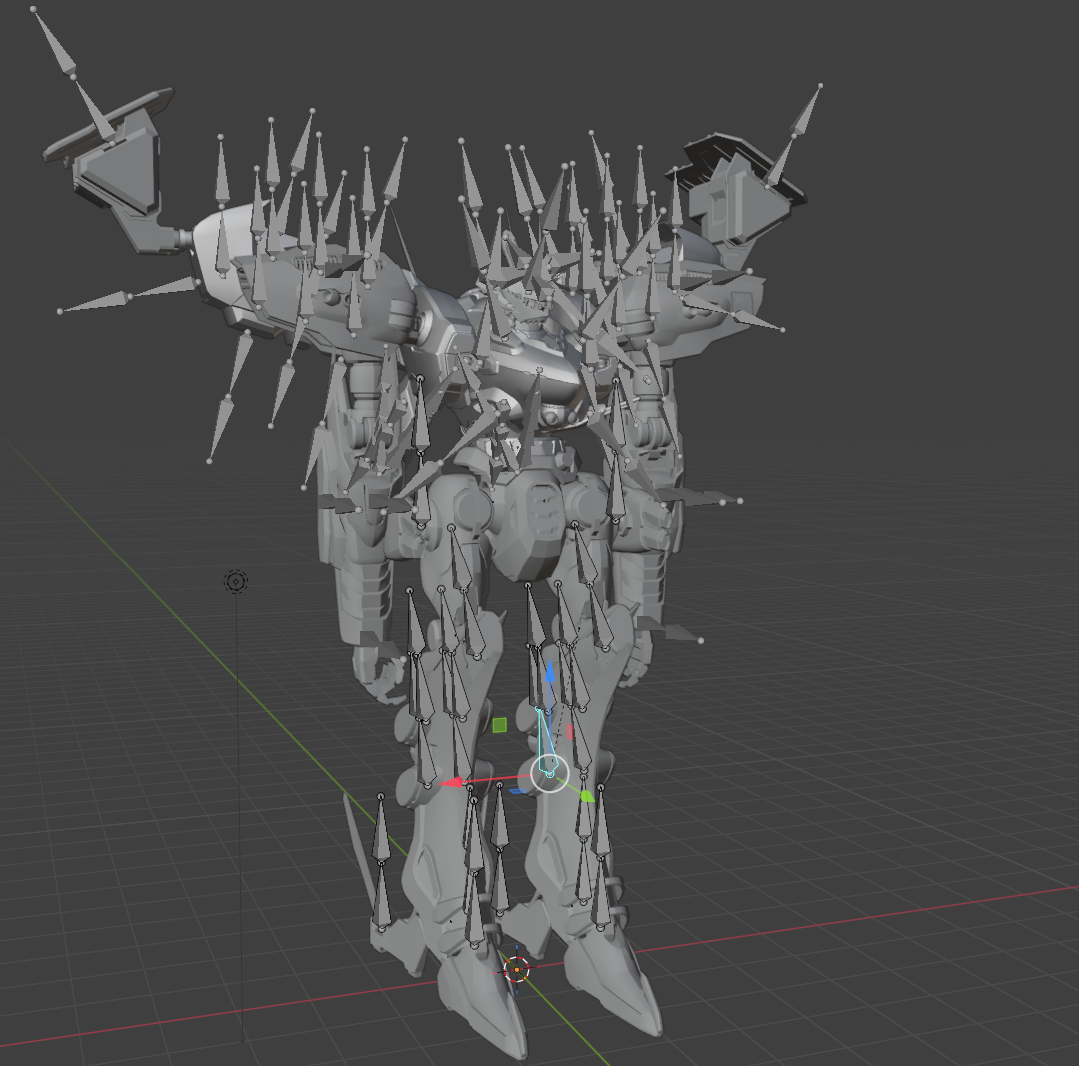The image size is (1079, 1066).
Task: Click the red square plane handle of gizmo
Action: pyautogui.click(x=570, y=732)
